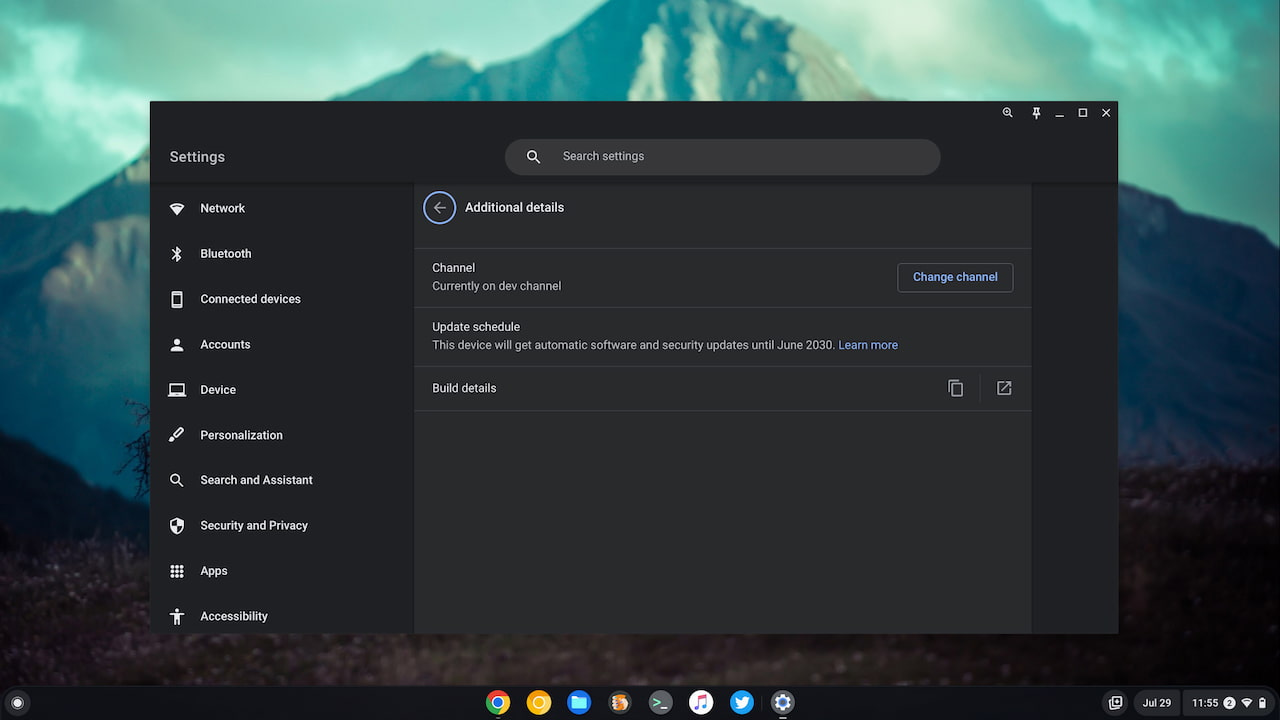Open Security and Privacy settings

254,525
